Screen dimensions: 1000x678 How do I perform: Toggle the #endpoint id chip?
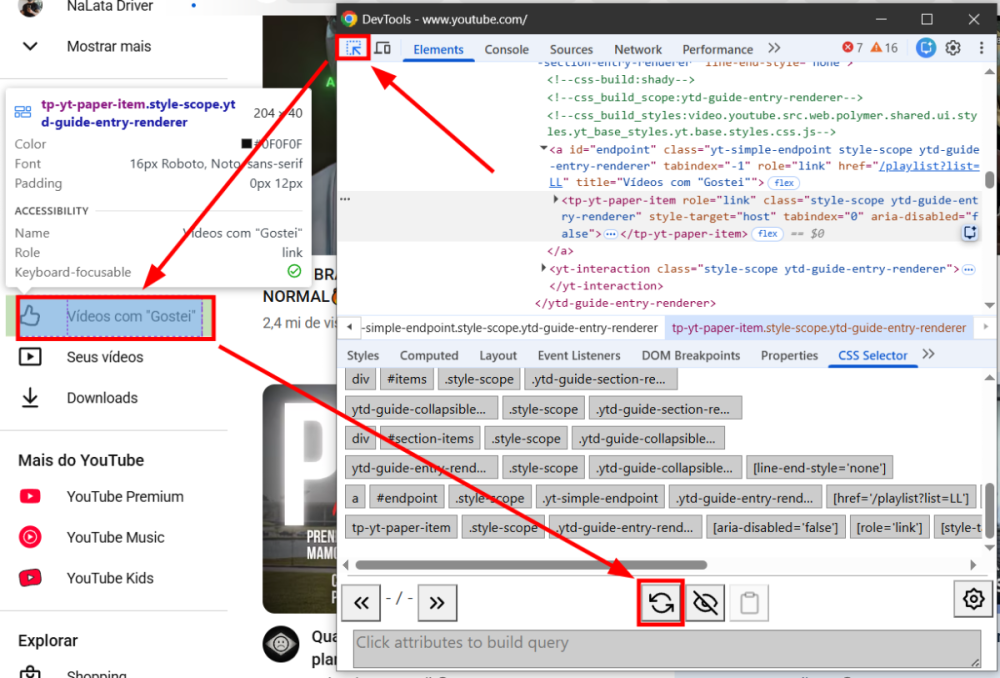pyautogui.click(x=407, y=498)
